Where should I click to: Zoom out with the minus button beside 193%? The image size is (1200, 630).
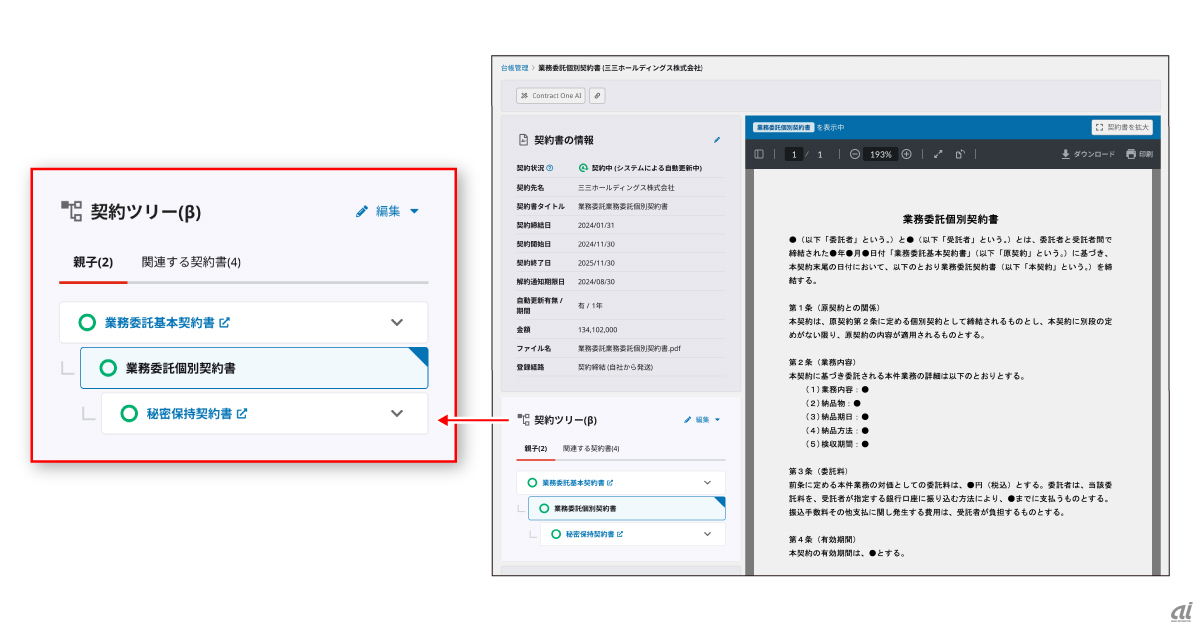(855, 154)
